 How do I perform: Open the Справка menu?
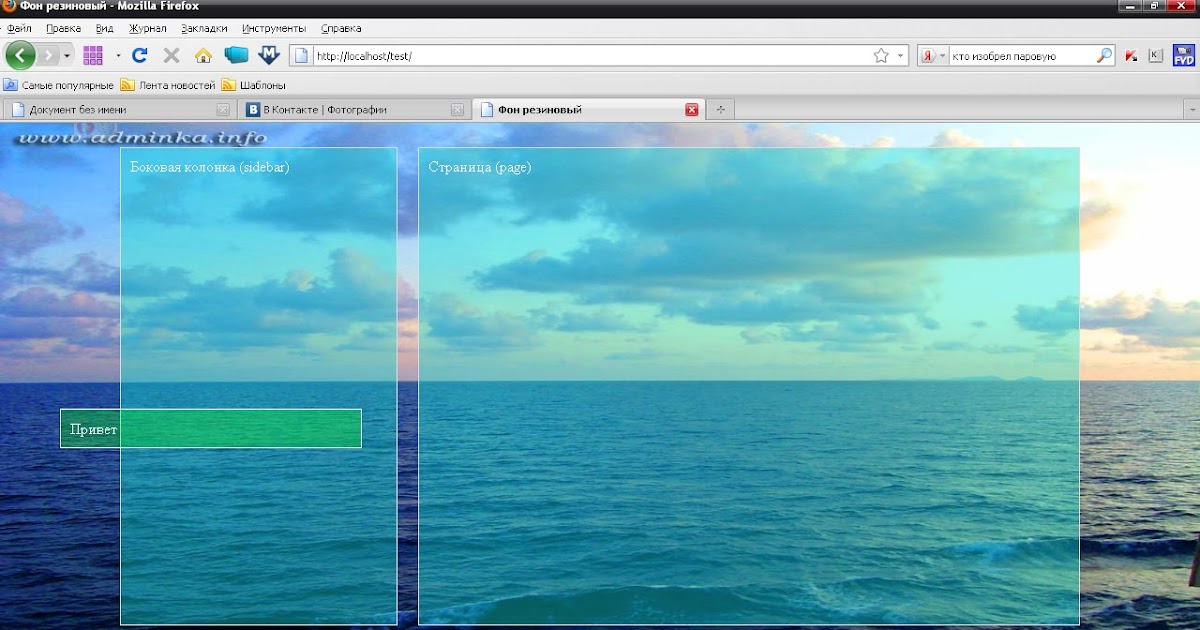click(x=340, y=28)
